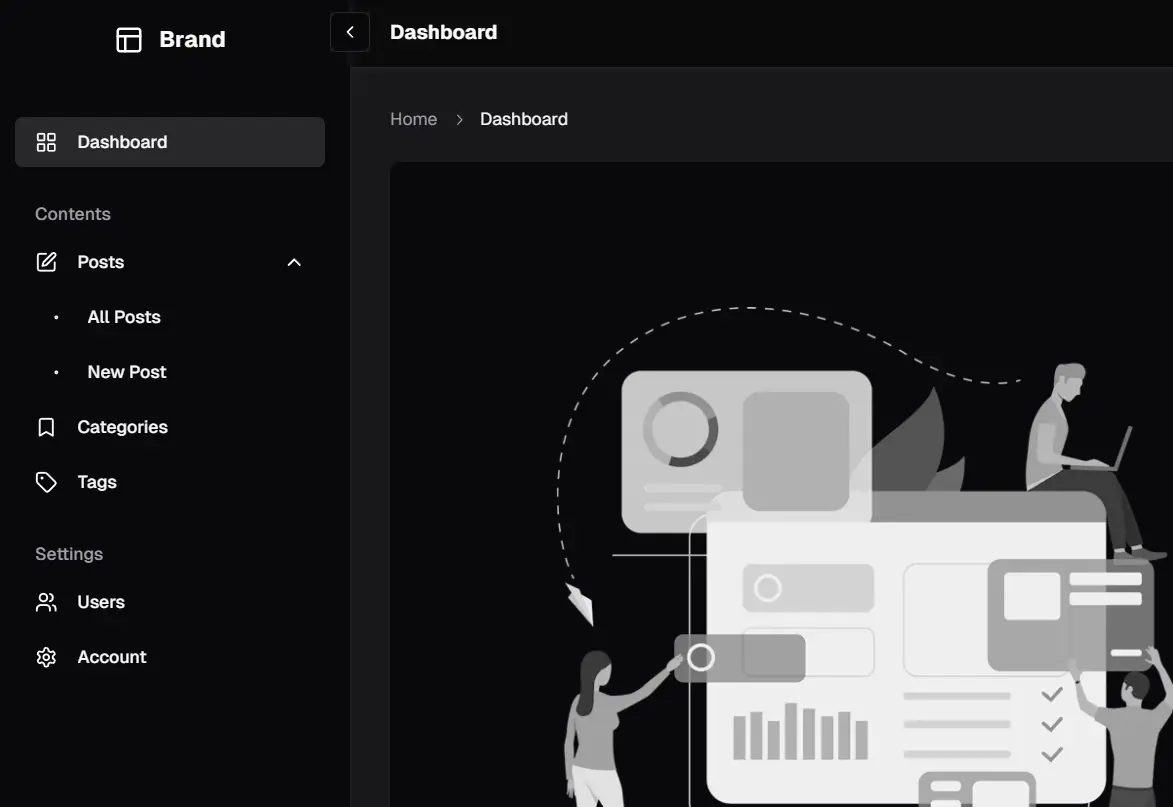Click the Home breadcrumb link
1173x807 pixels.
click(413, 118)
